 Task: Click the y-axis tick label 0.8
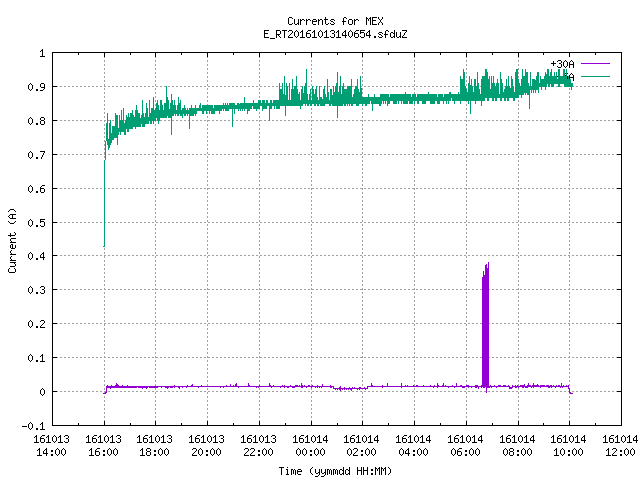pyautogui.click(x=36, y=121)
